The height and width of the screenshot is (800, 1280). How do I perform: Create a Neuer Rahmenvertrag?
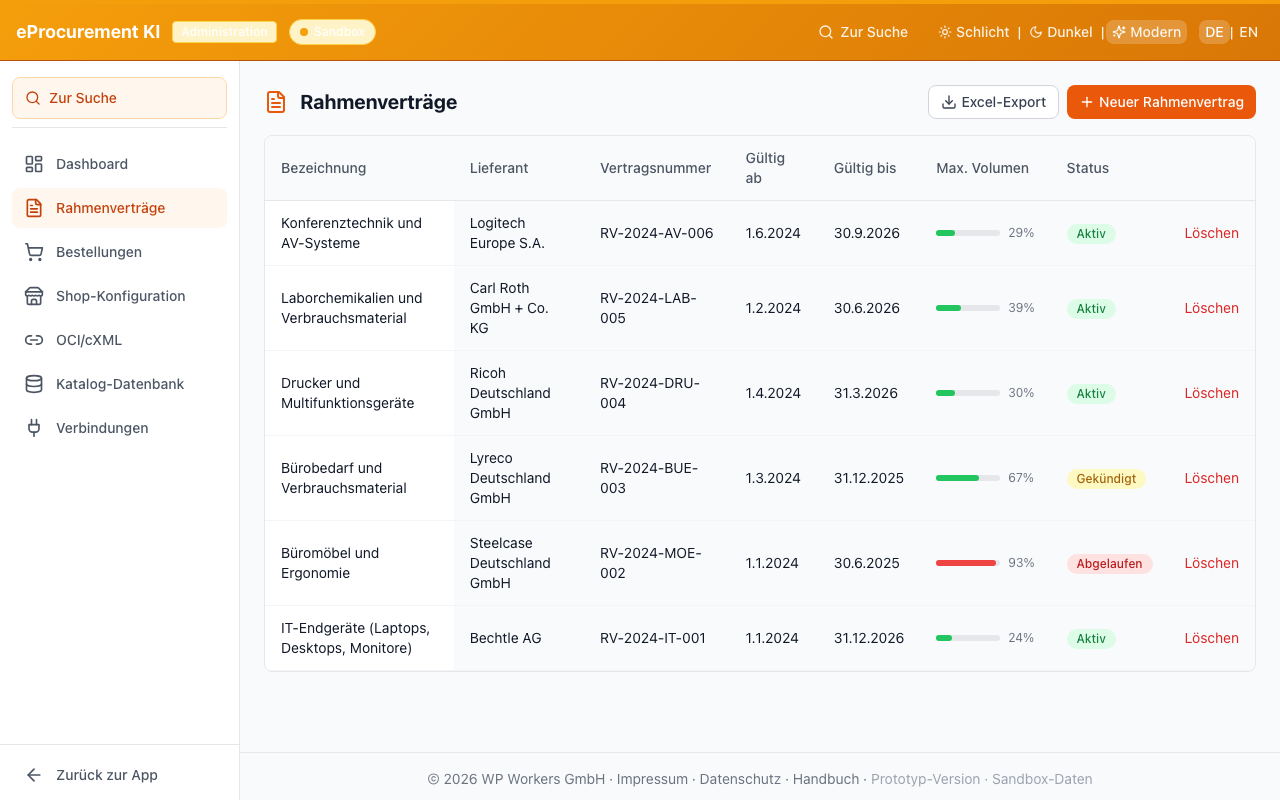(x=1160, y=102)
